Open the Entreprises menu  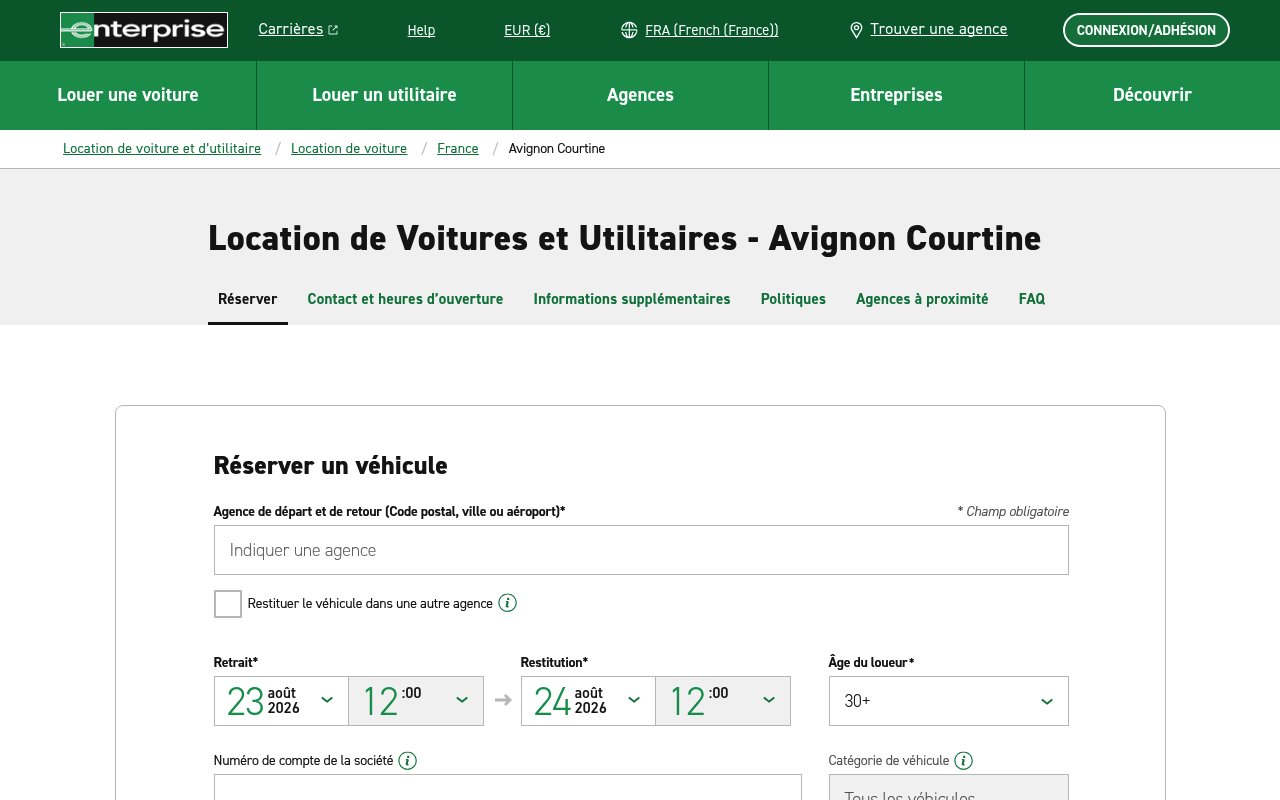896,95
